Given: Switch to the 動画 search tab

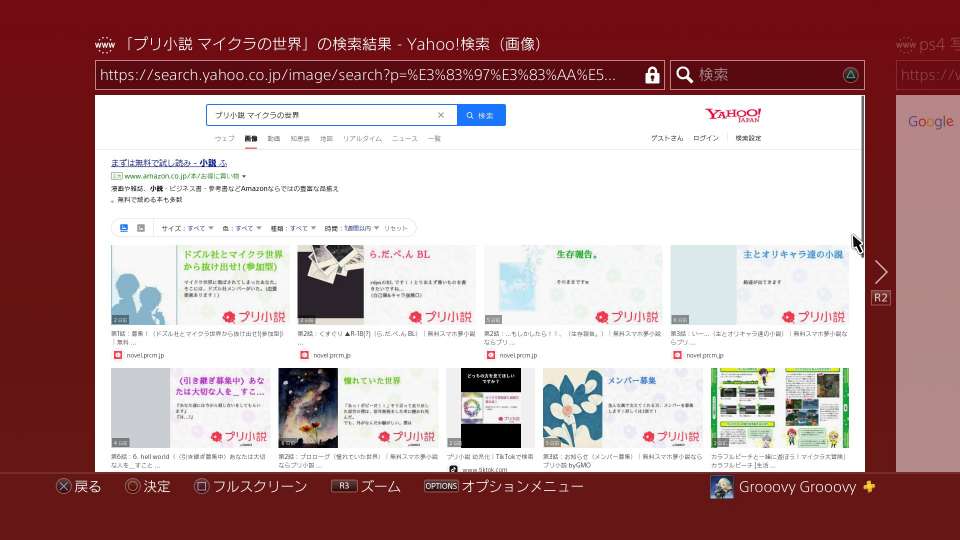Looking at the screenshot, I should click(274, 139).
